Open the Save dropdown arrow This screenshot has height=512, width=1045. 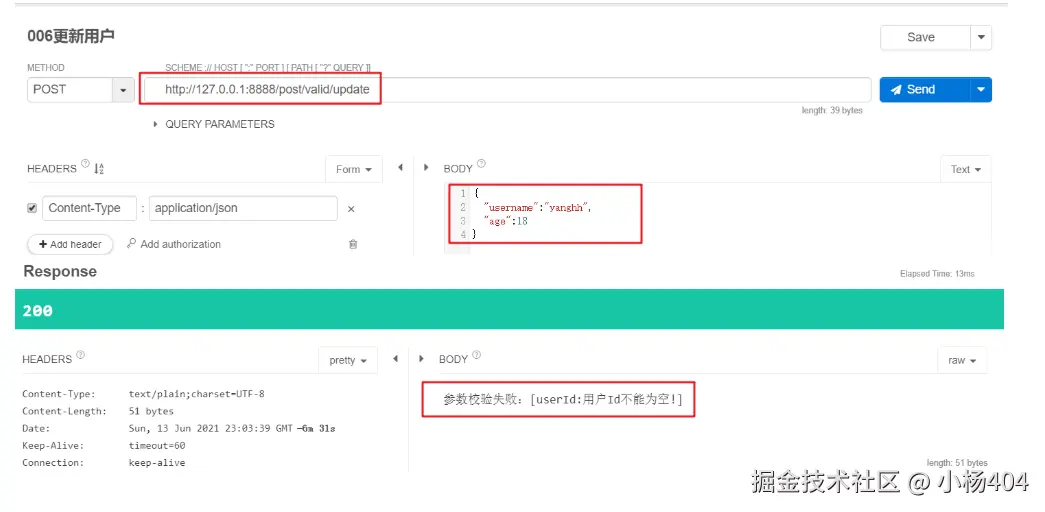[x=981, y=37]
